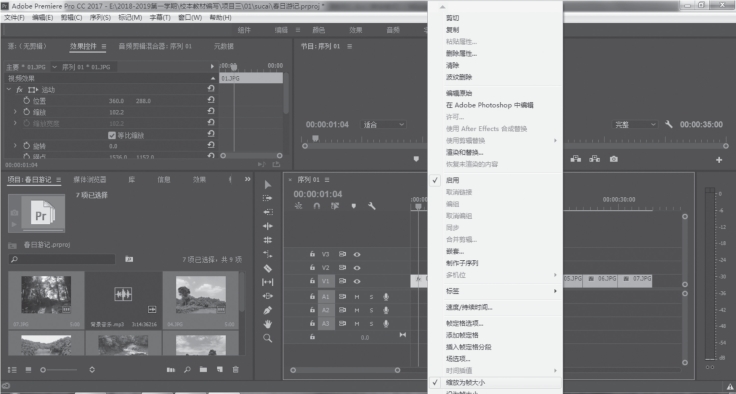Select the Track Select Backward tool
The image size is (736, 394).
268,212
